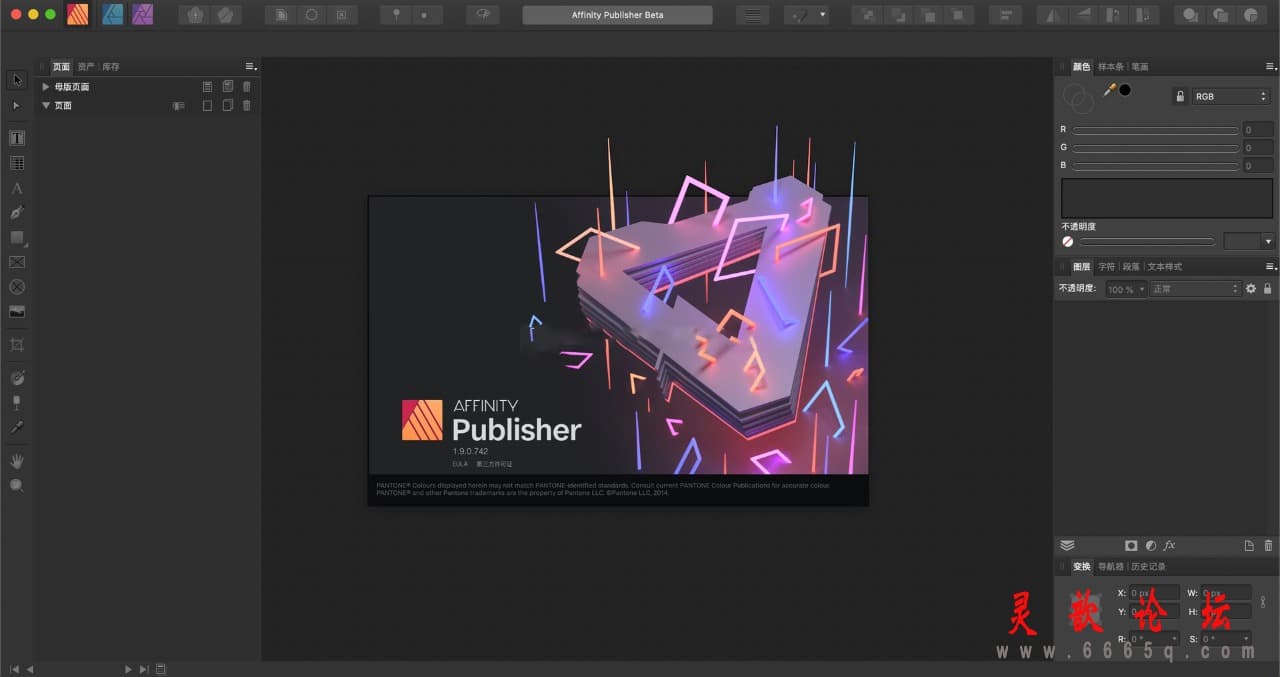Click the R colour slider

pos(1155,130)
